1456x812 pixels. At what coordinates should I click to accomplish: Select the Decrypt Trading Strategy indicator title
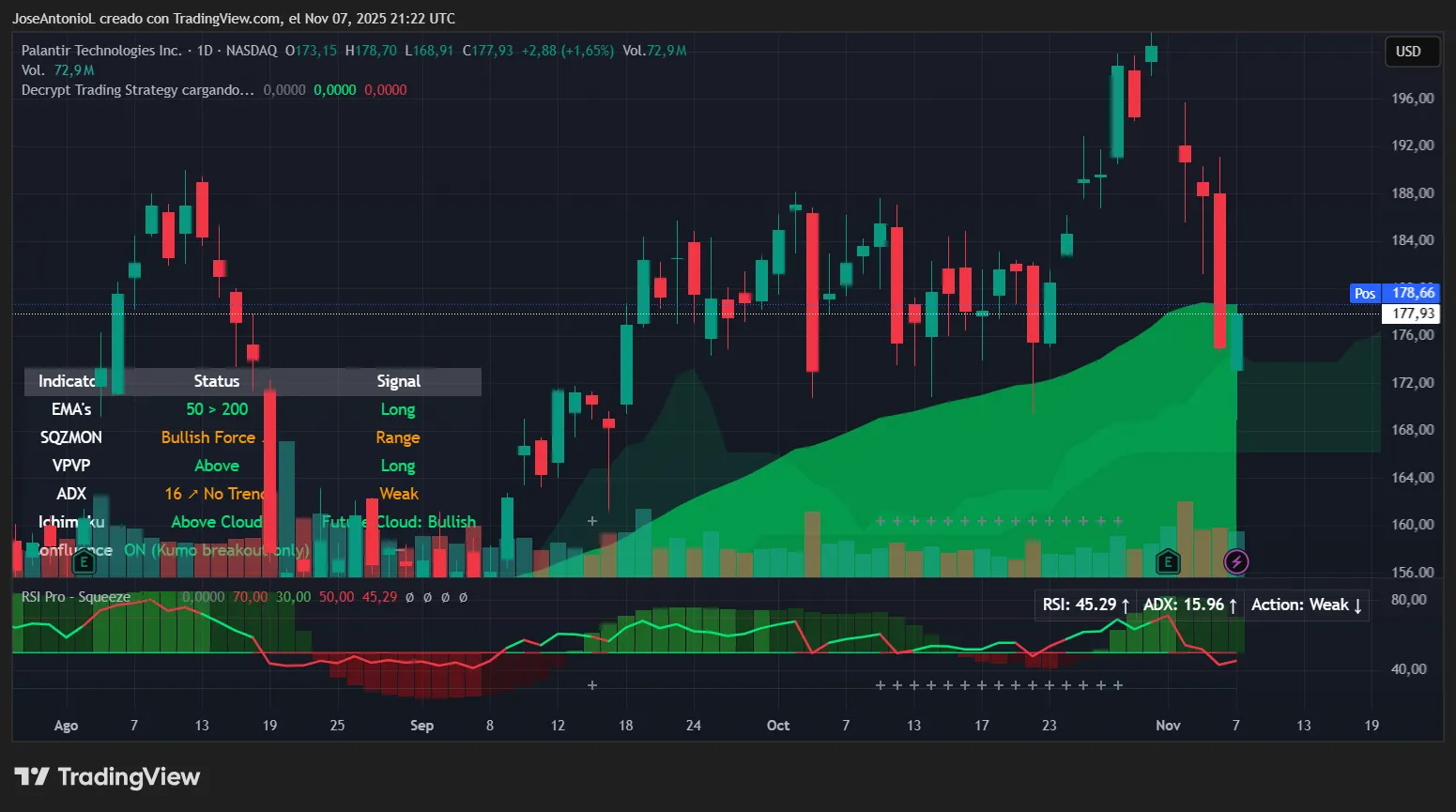coord(137,90)
